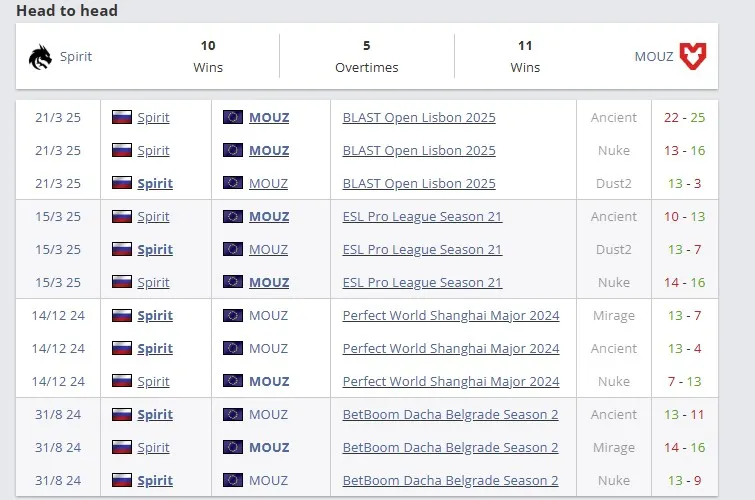
Task: Click EU flag in 13-4 Ancient row
Action: (x=233, y=348)
